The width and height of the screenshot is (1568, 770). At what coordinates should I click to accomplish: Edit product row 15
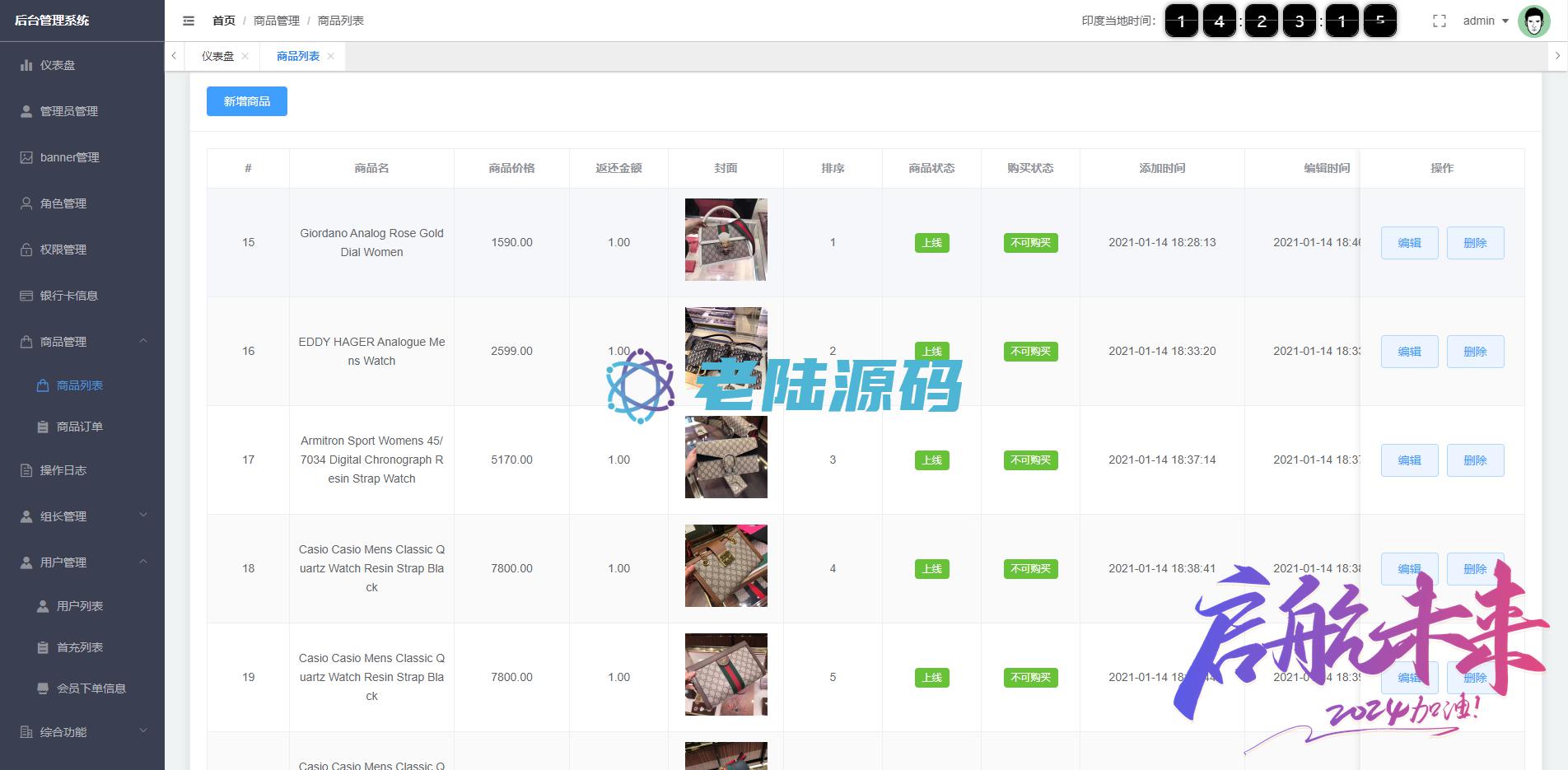(x=1410, y=243)
